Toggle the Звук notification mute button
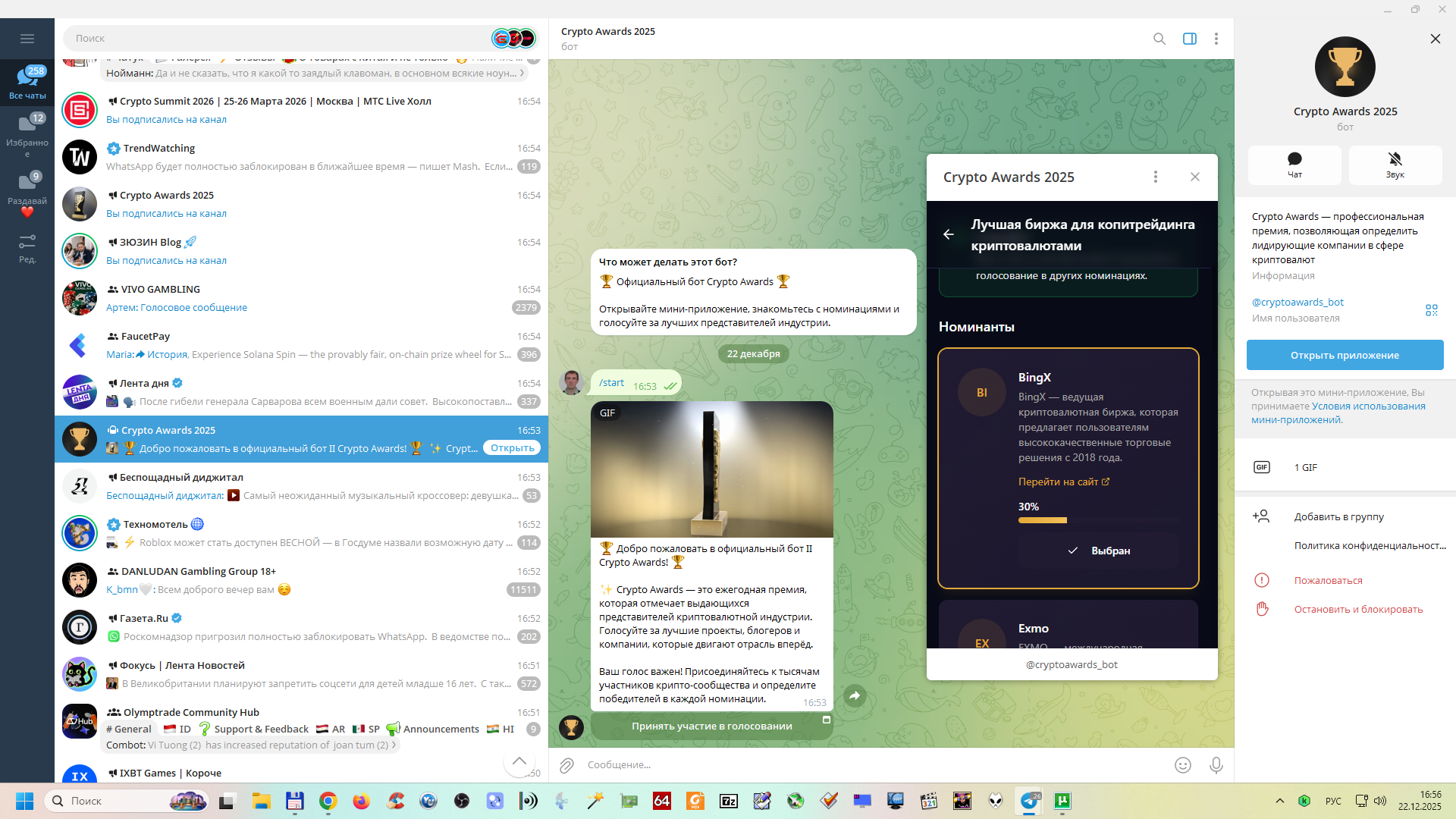Image resolution: width=1456 pixels, height=819 pixels. coord(1395,165)
